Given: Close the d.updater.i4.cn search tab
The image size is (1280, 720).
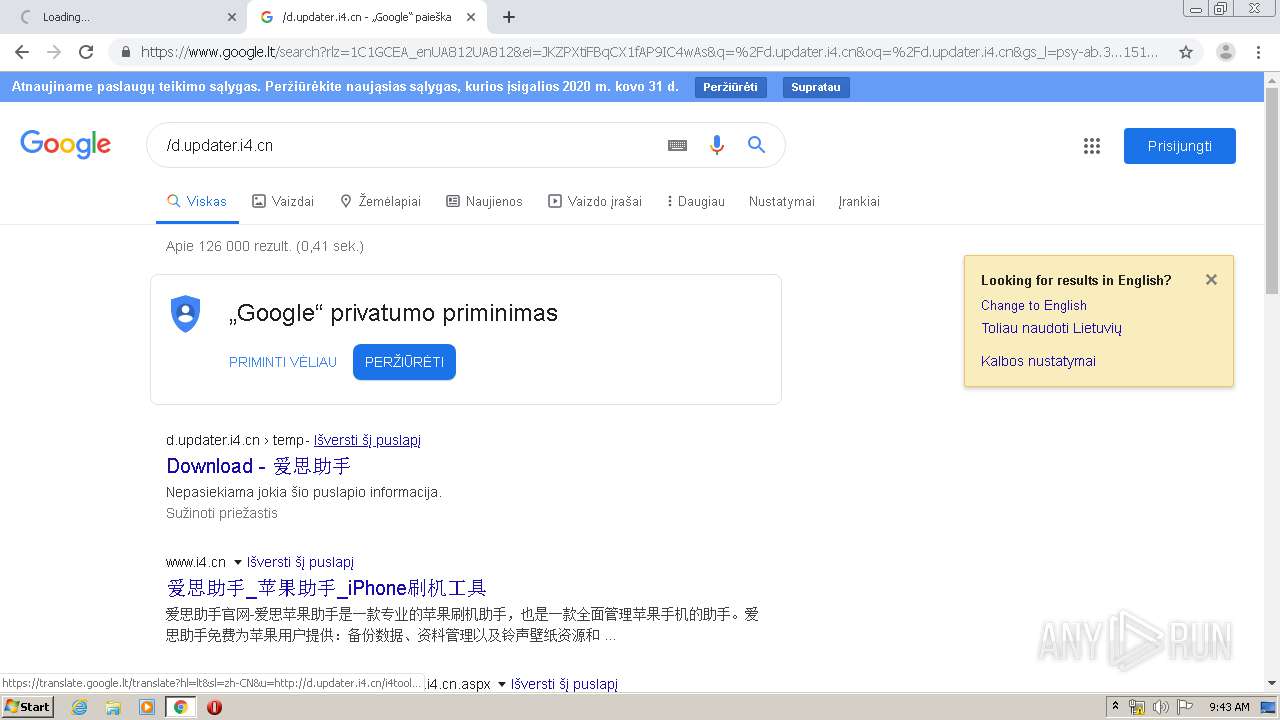Looking at the screenshot, I should 471,17.
